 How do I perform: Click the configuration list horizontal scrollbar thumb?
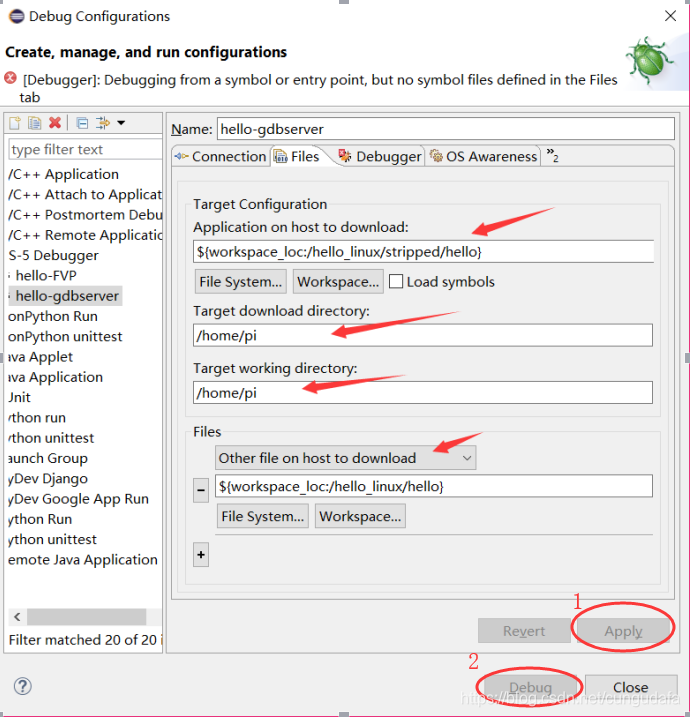pos(86,617)
